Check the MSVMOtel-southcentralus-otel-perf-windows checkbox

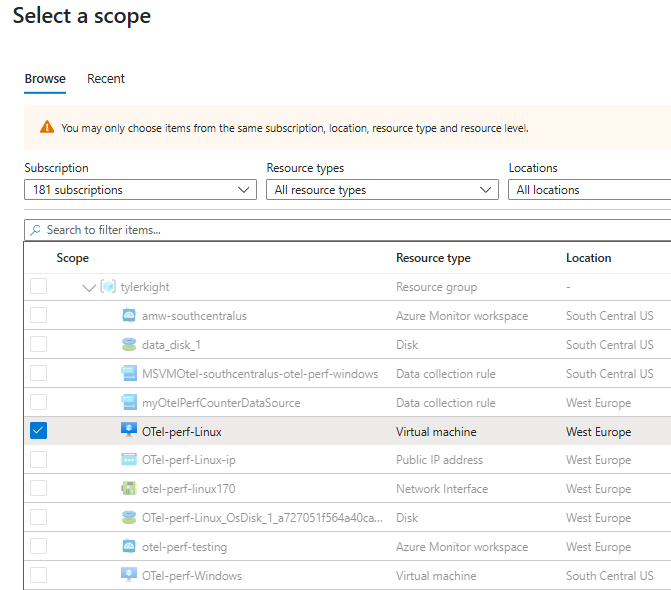click(x=39, y=373)
